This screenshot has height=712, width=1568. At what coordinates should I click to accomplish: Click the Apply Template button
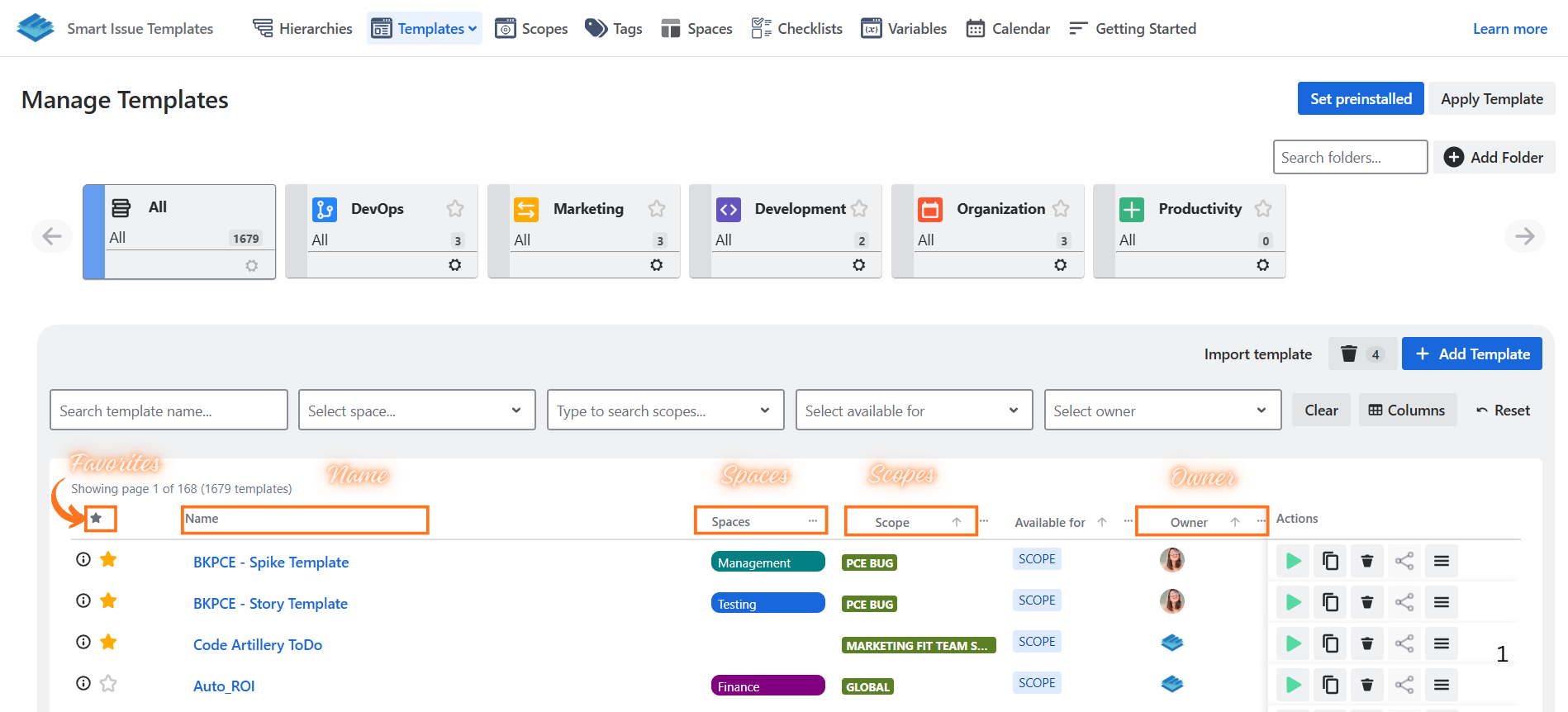[1492, 98]
